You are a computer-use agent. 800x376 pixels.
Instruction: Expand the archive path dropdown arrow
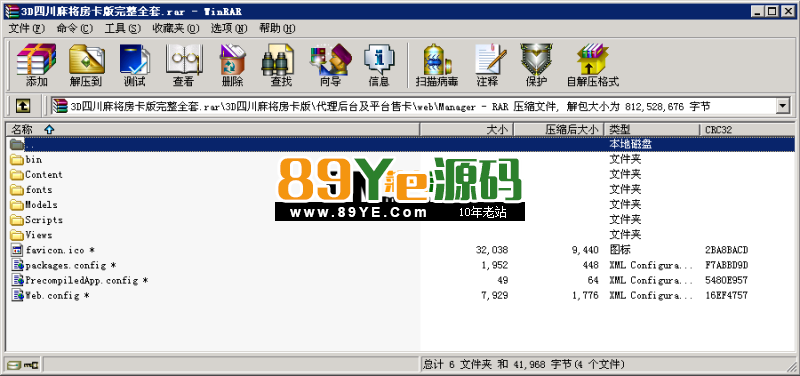[782, 106]
